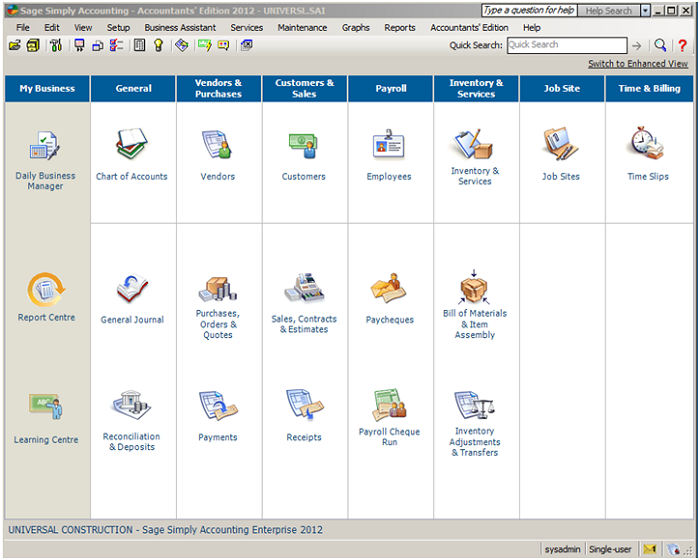Open the Customers icon

303,145
